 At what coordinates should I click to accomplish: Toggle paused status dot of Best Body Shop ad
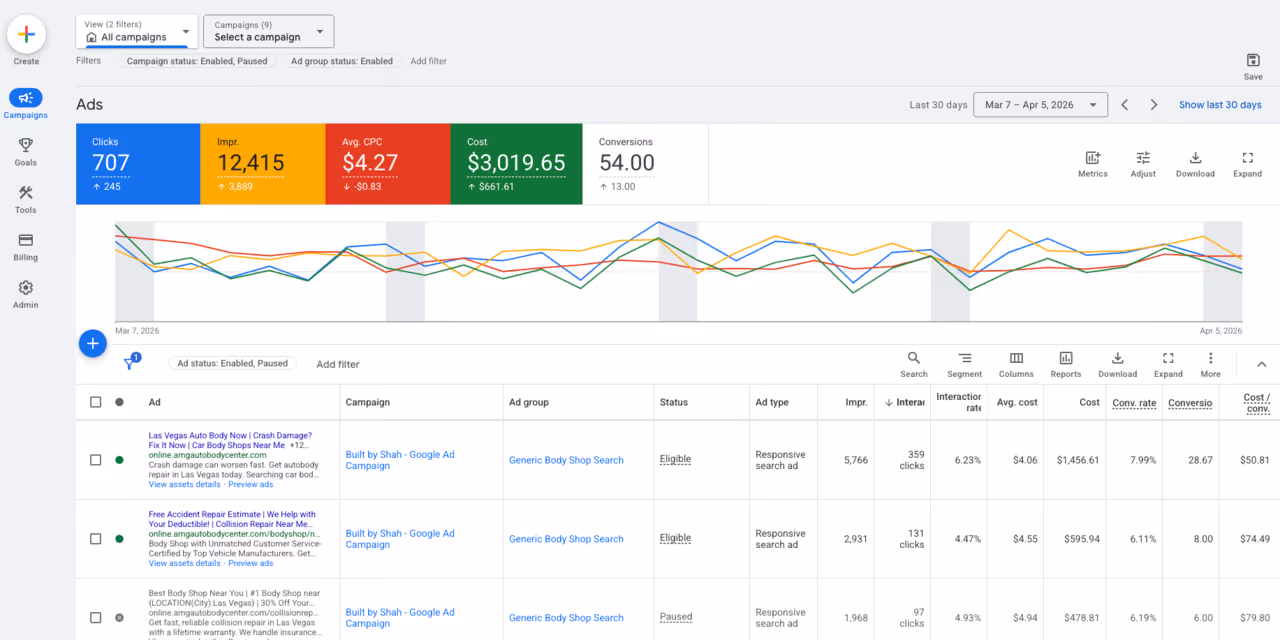120,618
